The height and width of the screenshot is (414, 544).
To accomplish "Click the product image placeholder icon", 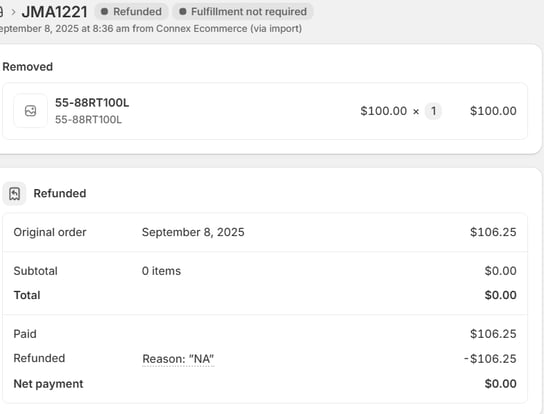I will [31, 111].
